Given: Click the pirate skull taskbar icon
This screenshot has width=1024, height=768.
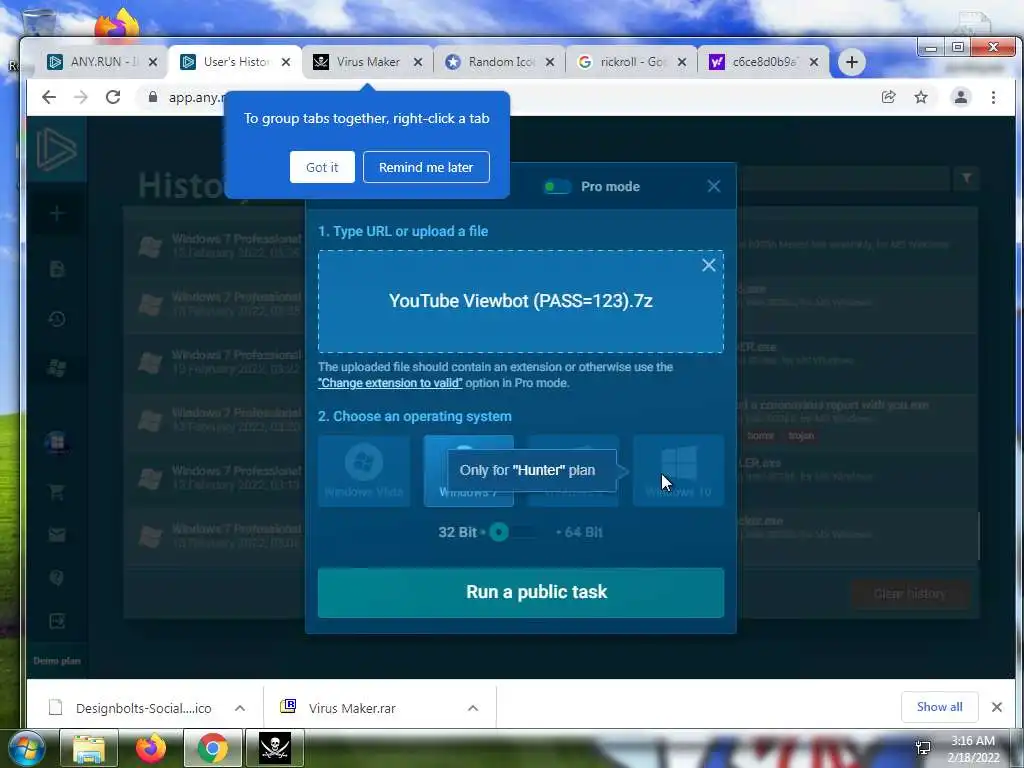Looking at the screenshot, I should [274, 748].
